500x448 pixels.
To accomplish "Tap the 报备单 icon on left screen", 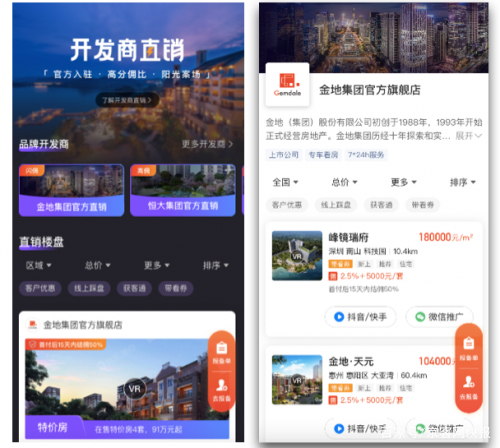I will (222, 352).
